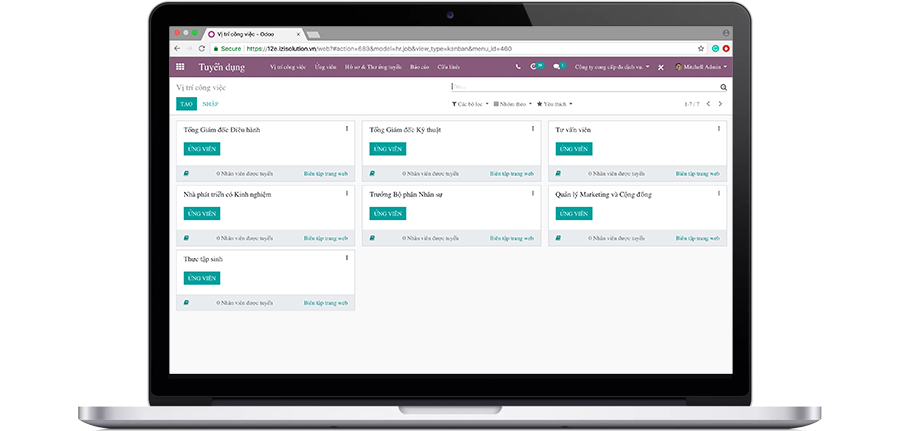900x431 pixels.
Task: Open Biên tập trang web link on Tổng Giám đốc Kỹ thuật
Action: 512,173
